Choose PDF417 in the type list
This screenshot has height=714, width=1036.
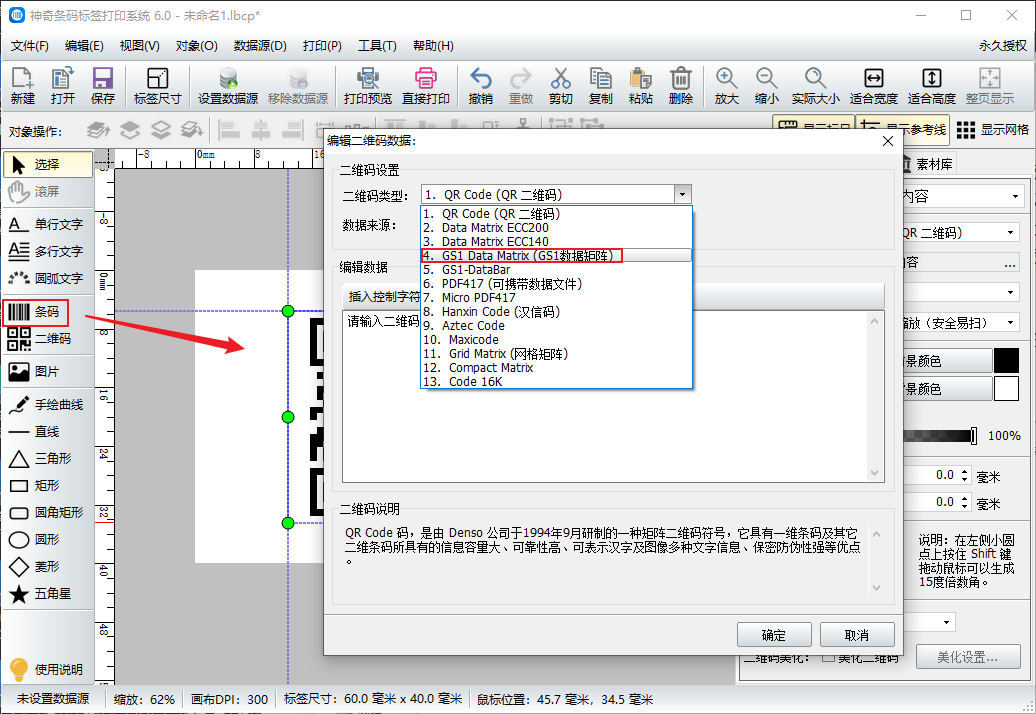(x=511, y=284)
